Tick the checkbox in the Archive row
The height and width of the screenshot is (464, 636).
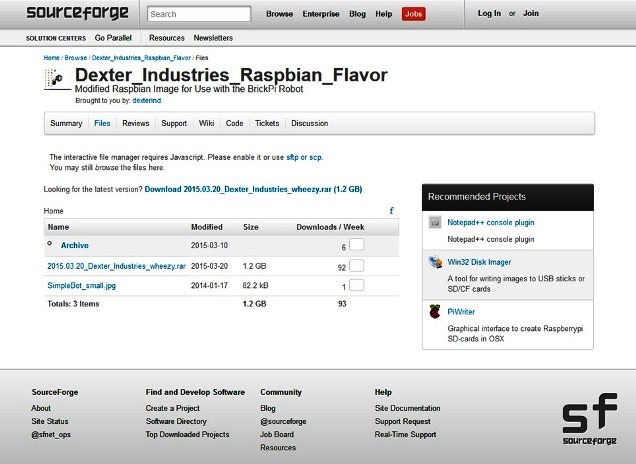[357, 245]
